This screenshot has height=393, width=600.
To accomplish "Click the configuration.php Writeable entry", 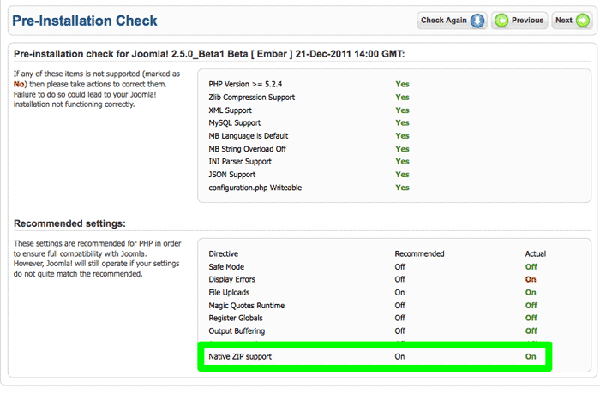I will point(255,188).
